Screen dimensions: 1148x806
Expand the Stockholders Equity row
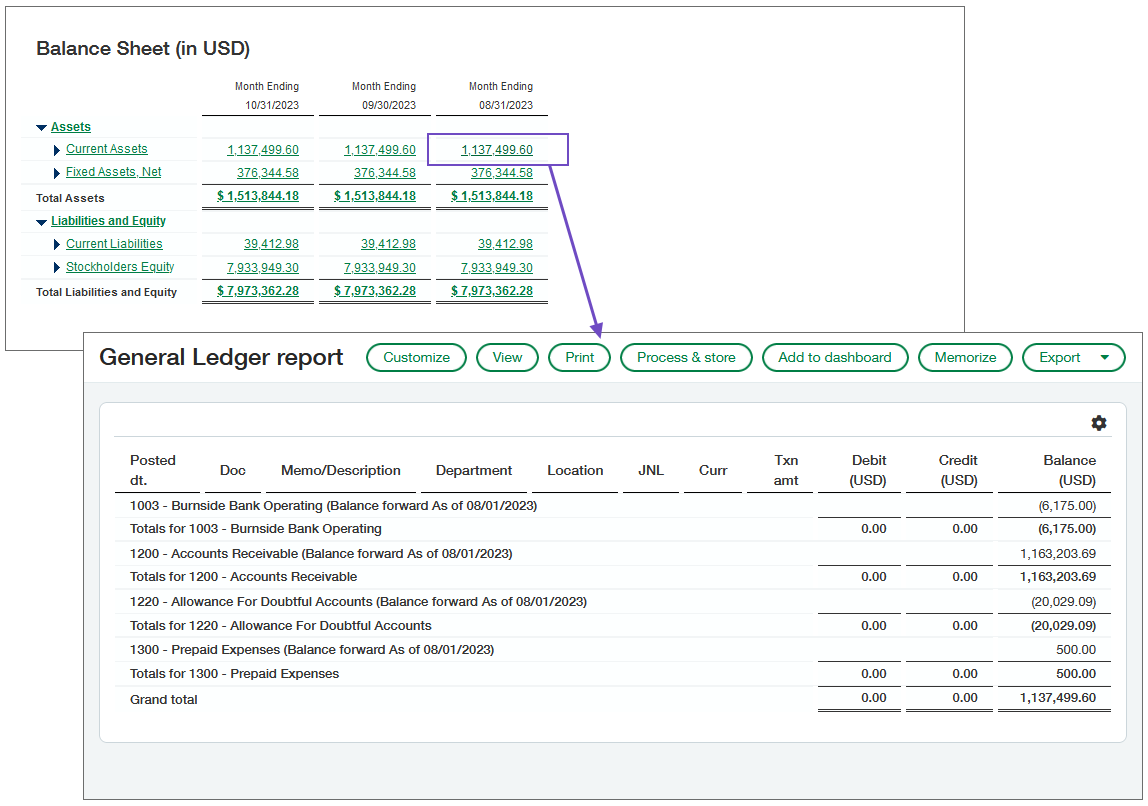tap(57, 267)
